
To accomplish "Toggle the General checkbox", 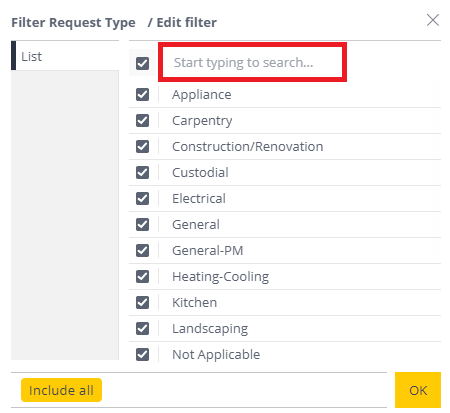I will [142, 224].
